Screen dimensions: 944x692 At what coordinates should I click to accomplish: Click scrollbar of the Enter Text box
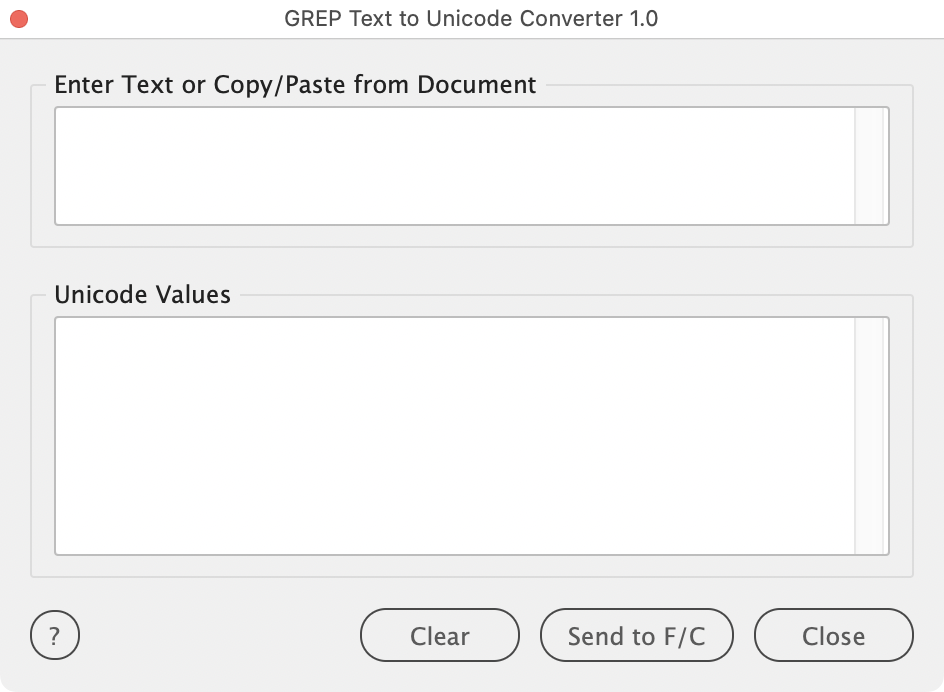(871, 166)
